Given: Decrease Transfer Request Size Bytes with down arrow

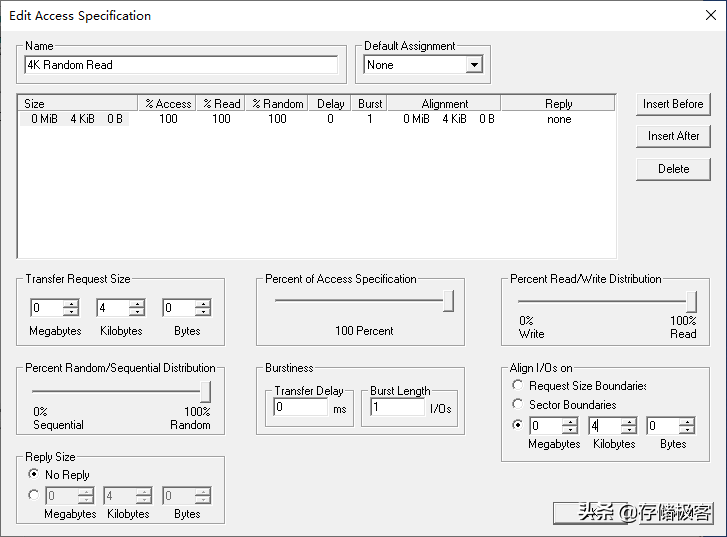Looking at the screenshot, I should click(x=203, y=312).
